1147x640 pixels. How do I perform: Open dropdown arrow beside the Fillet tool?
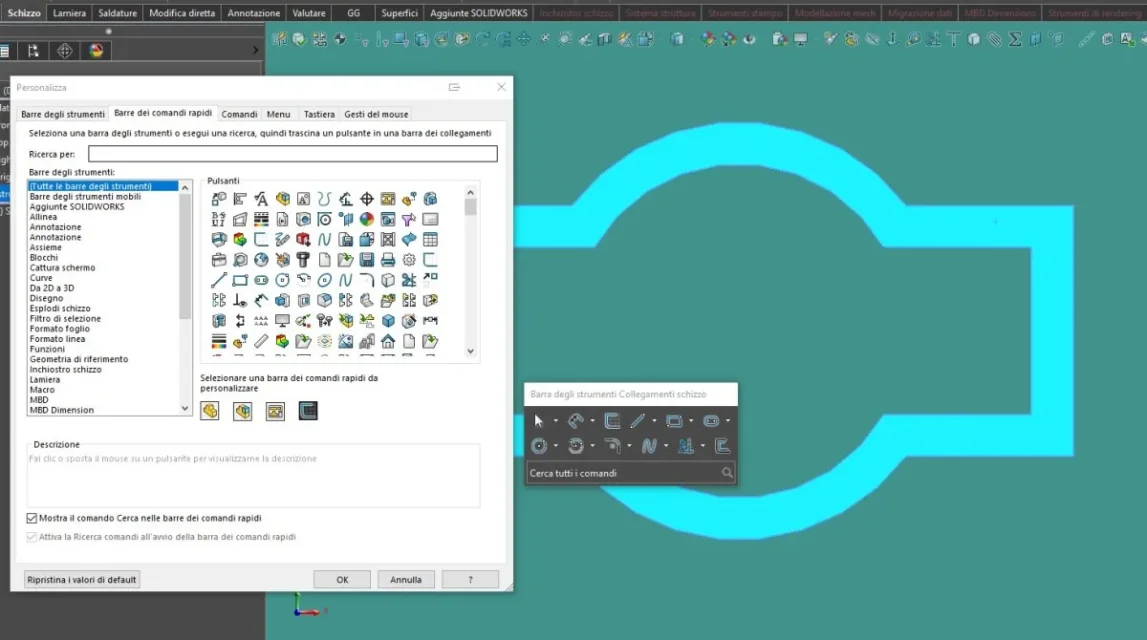click(x=629, y=445)
